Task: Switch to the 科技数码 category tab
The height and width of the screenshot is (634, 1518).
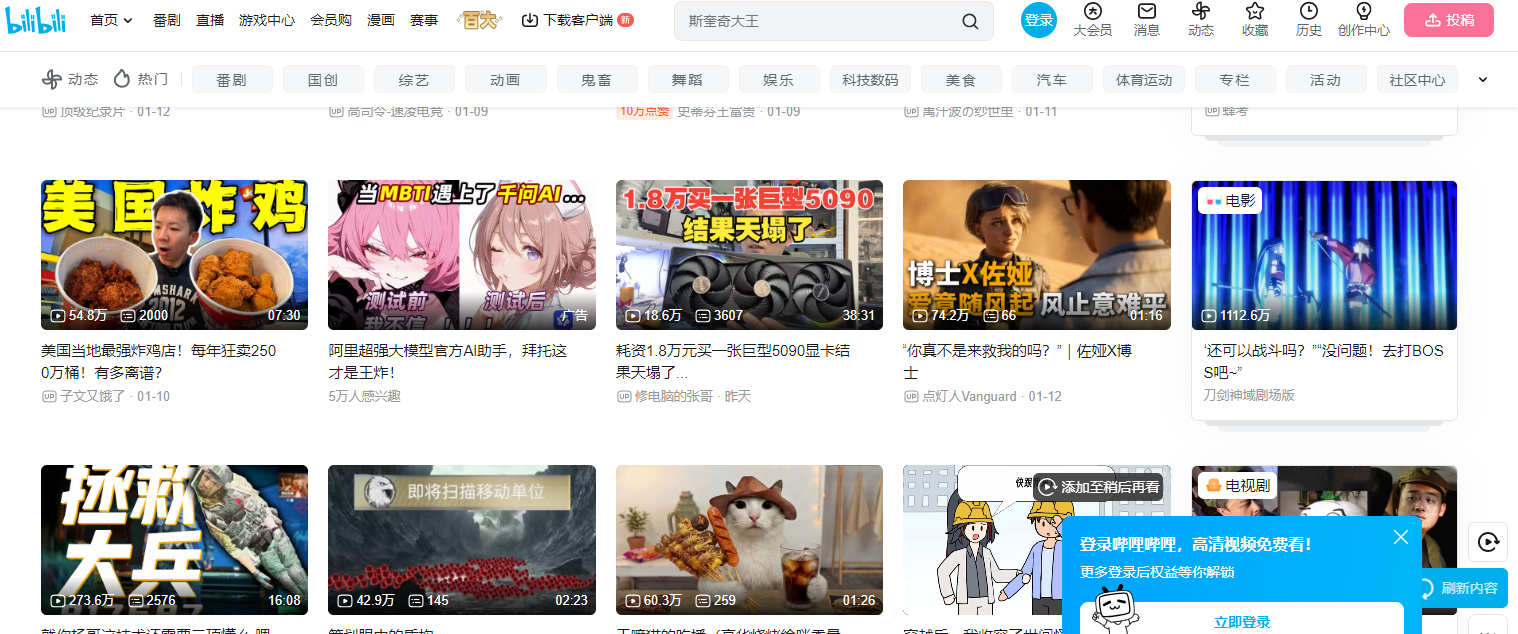Action: coord(870,78)
